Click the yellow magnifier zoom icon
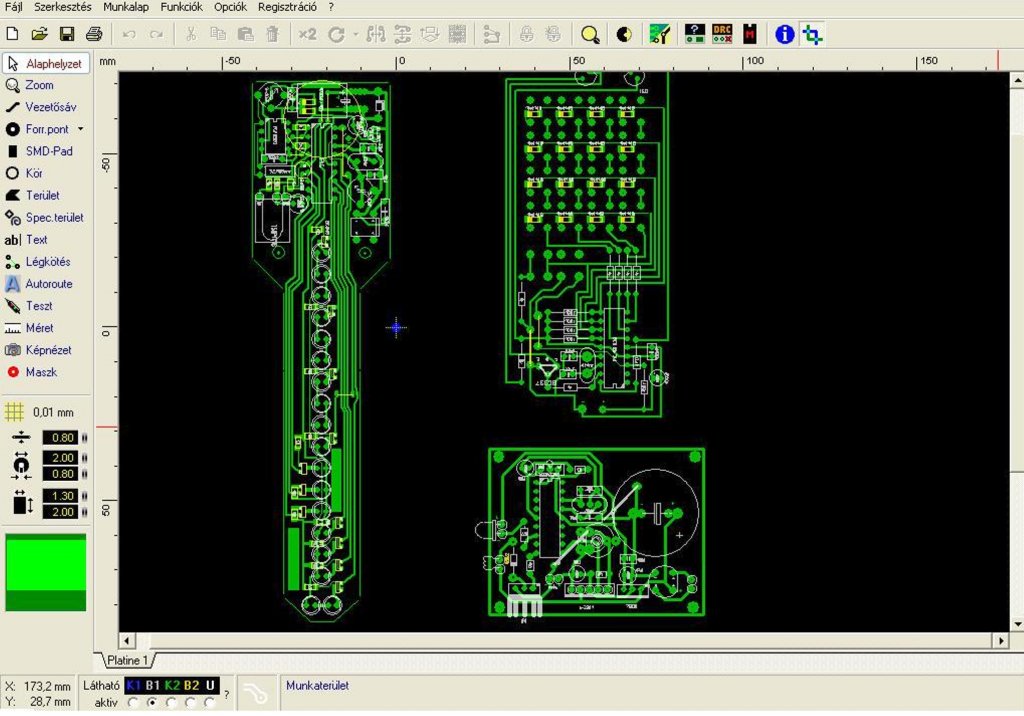The width and height of the screenshot is (1024, 716). click(x=590, y=34)
